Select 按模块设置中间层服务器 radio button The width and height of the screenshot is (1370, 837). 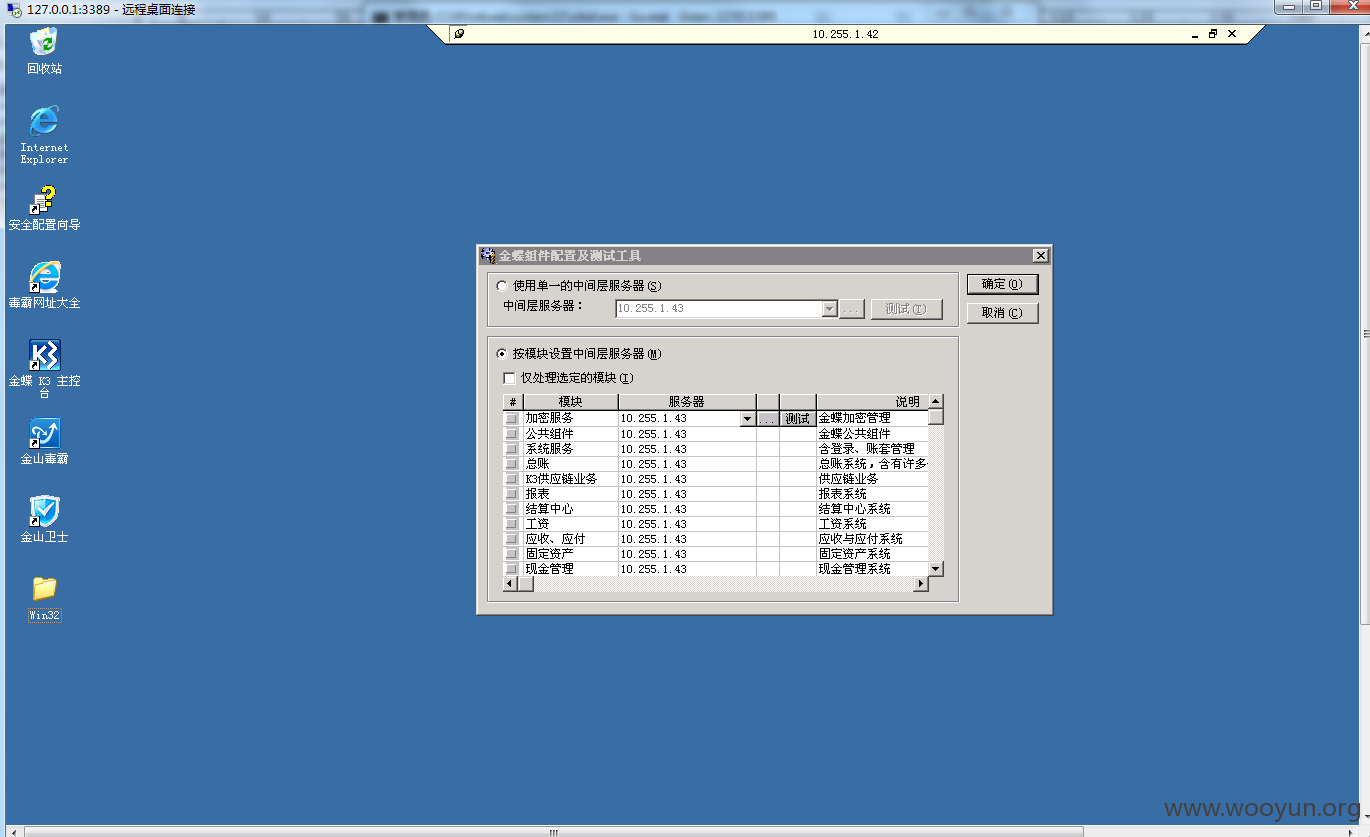502,354
